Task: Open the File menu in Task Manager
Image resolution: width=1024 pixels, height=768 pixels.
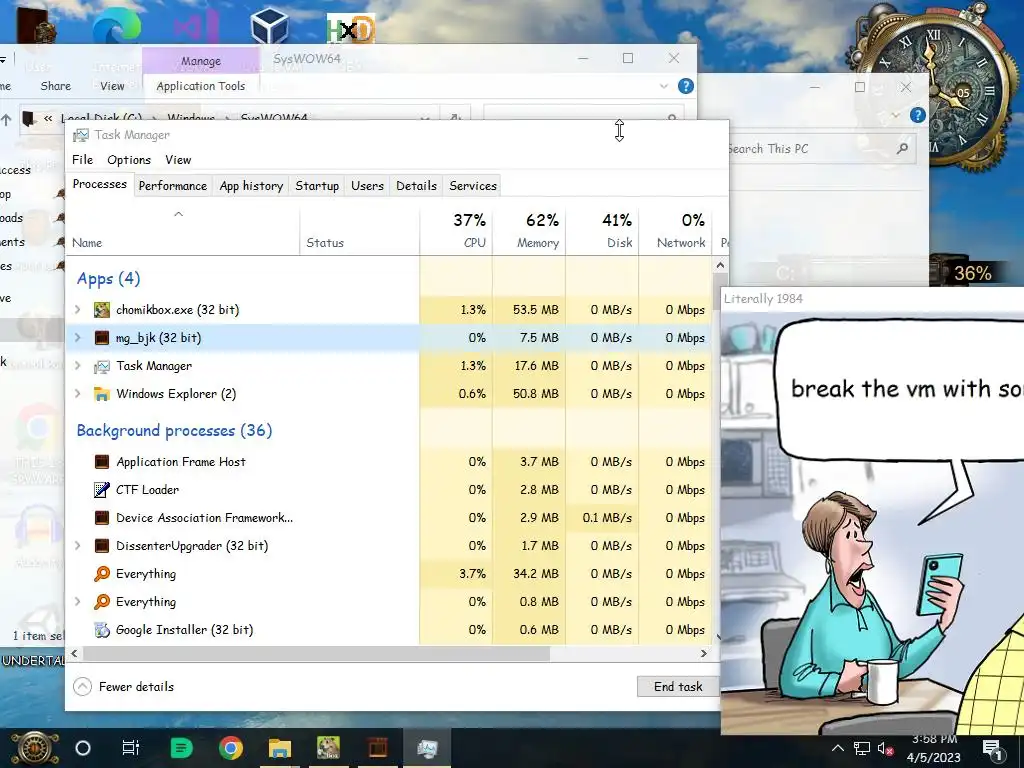Action: [82, 160]
